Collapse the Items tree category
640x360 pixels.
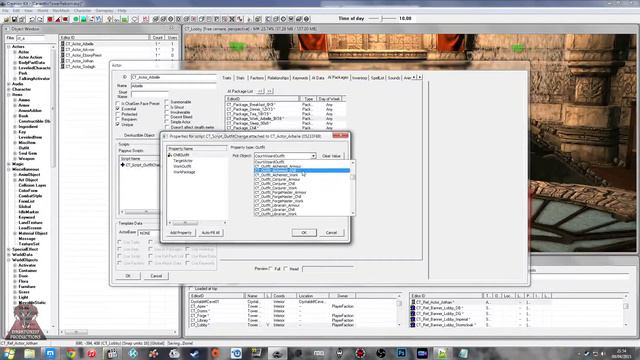coord(9,95)
